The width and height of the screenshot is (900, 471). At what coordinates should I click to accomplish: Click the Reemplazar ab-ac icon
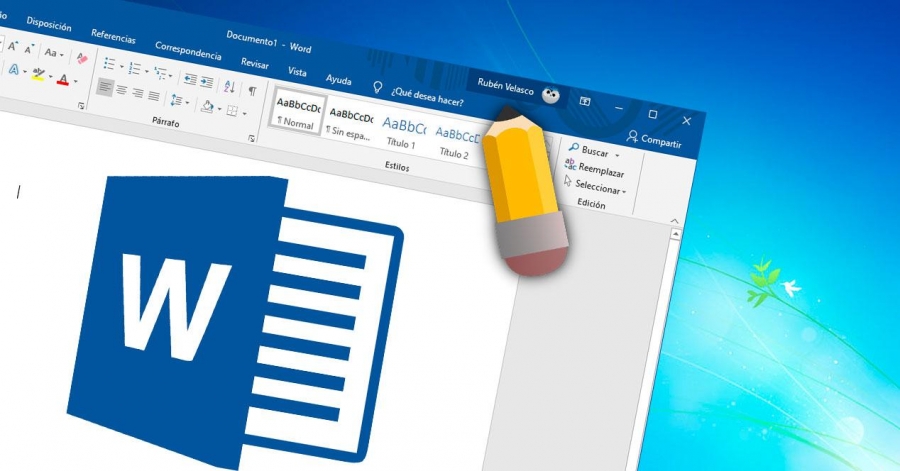571,164
